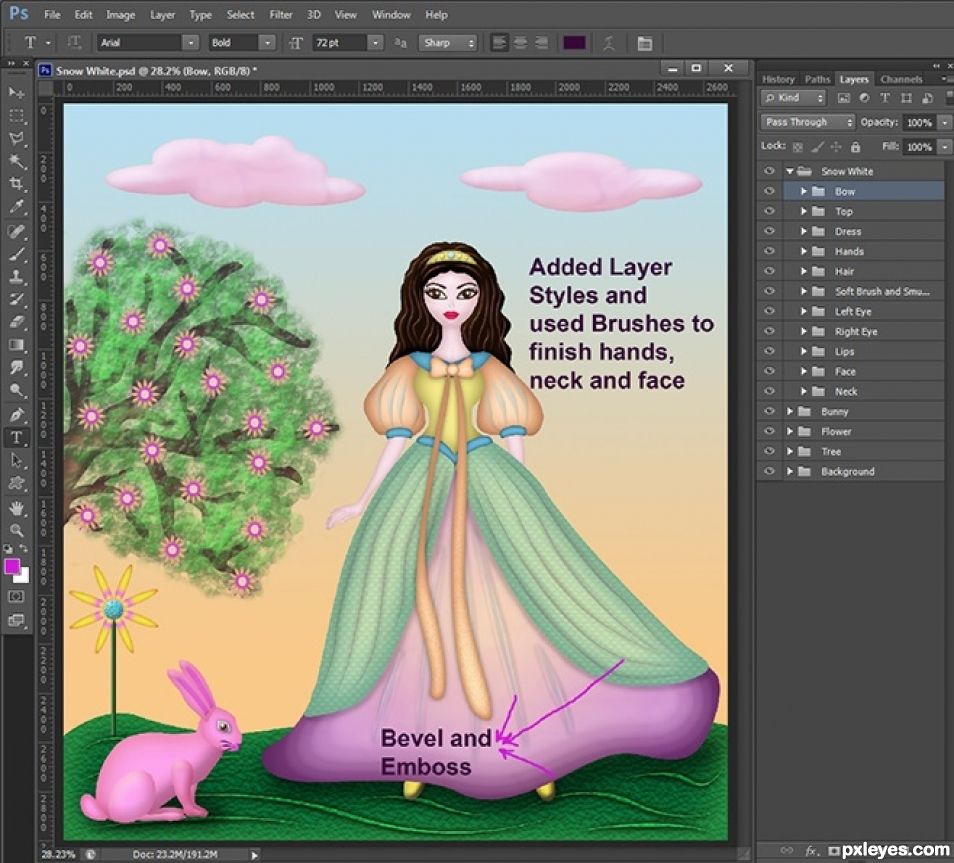Open the font family dropdown

coord(191,43)
